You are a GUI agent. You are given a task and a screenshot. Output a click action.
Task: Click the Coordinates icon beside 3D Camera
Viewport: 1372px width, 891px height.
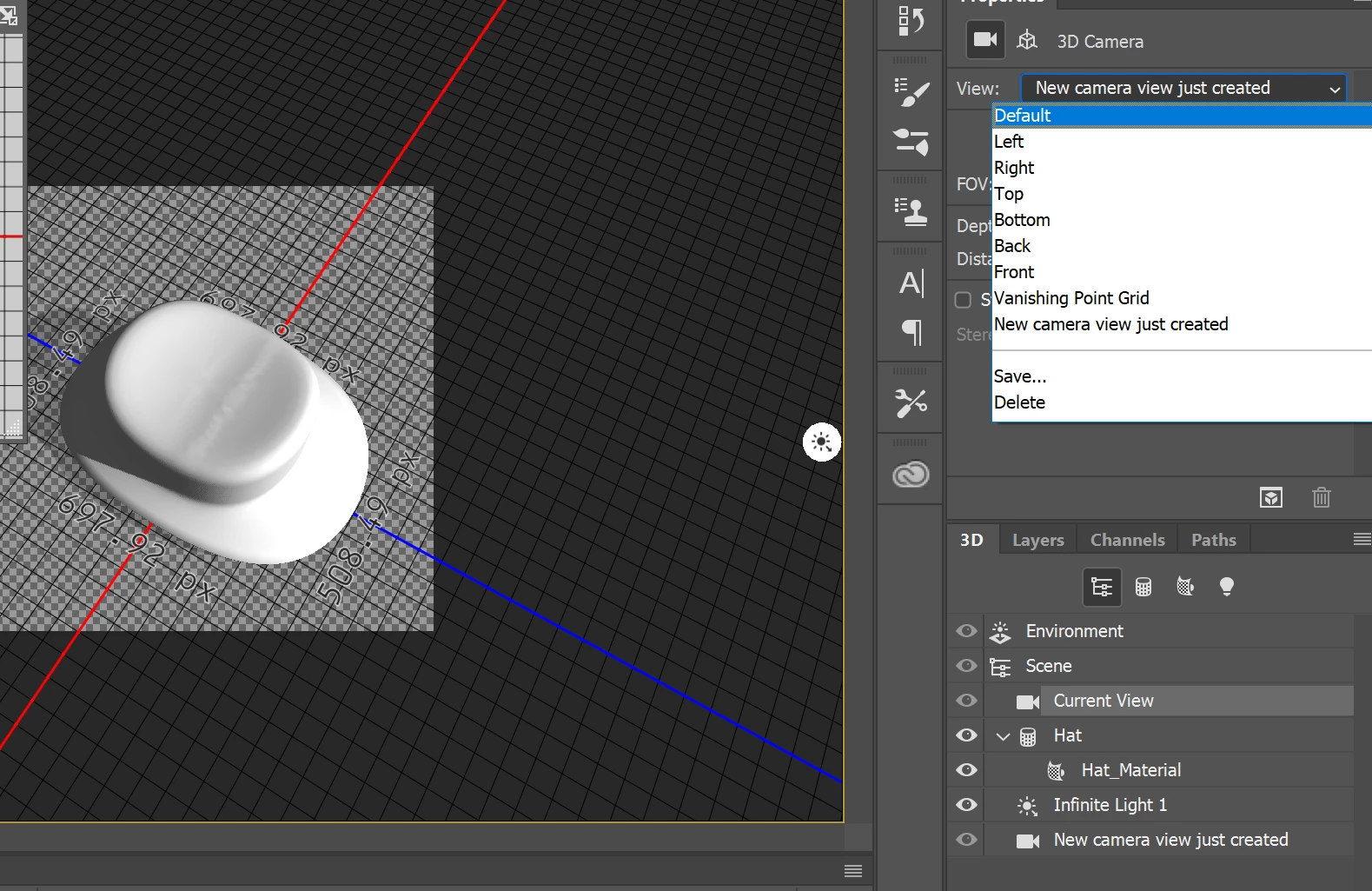pyautogui.click(x=1027, y=40)
